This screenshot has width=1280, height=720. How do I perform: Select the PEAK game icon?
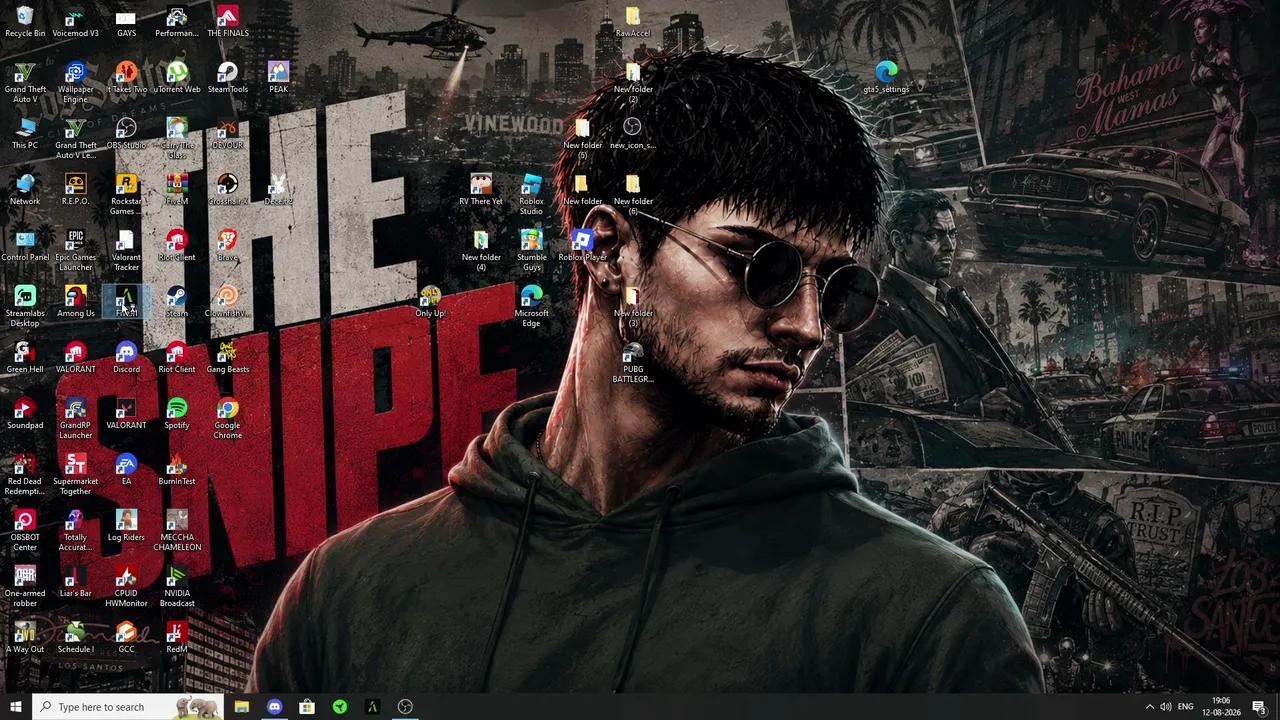tap(278, 78)
